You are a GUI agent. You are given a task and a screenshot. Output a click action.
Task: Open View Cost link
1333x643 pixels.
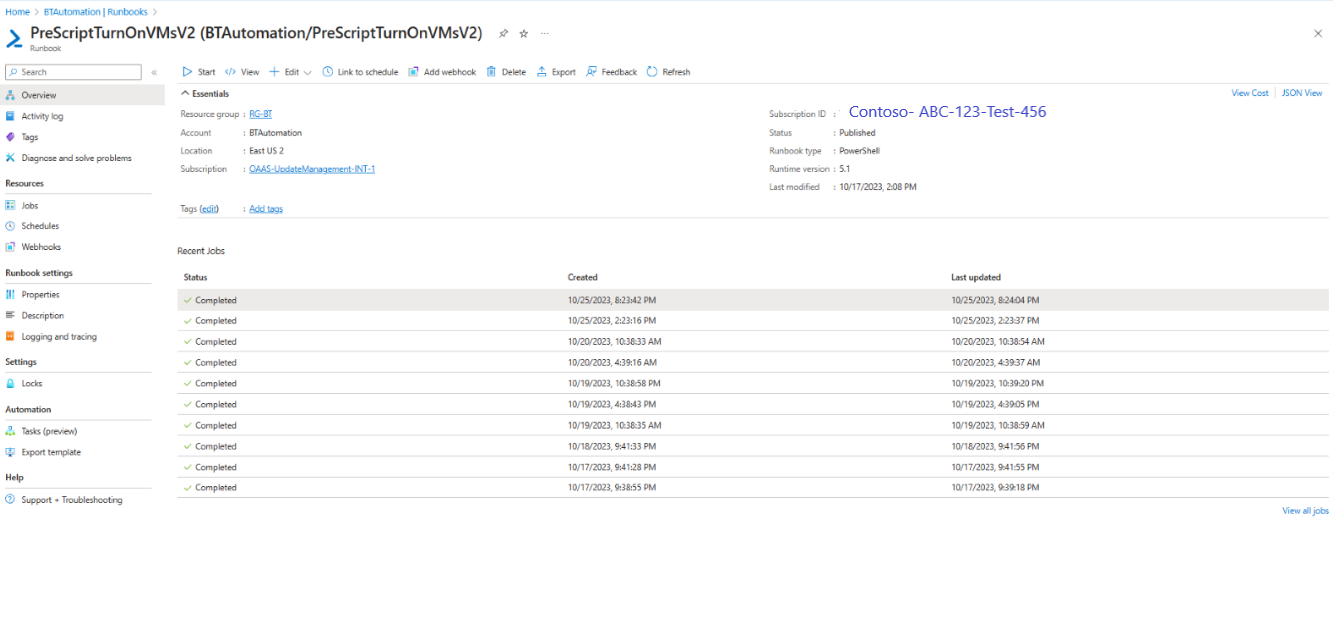coord(1250,93)
